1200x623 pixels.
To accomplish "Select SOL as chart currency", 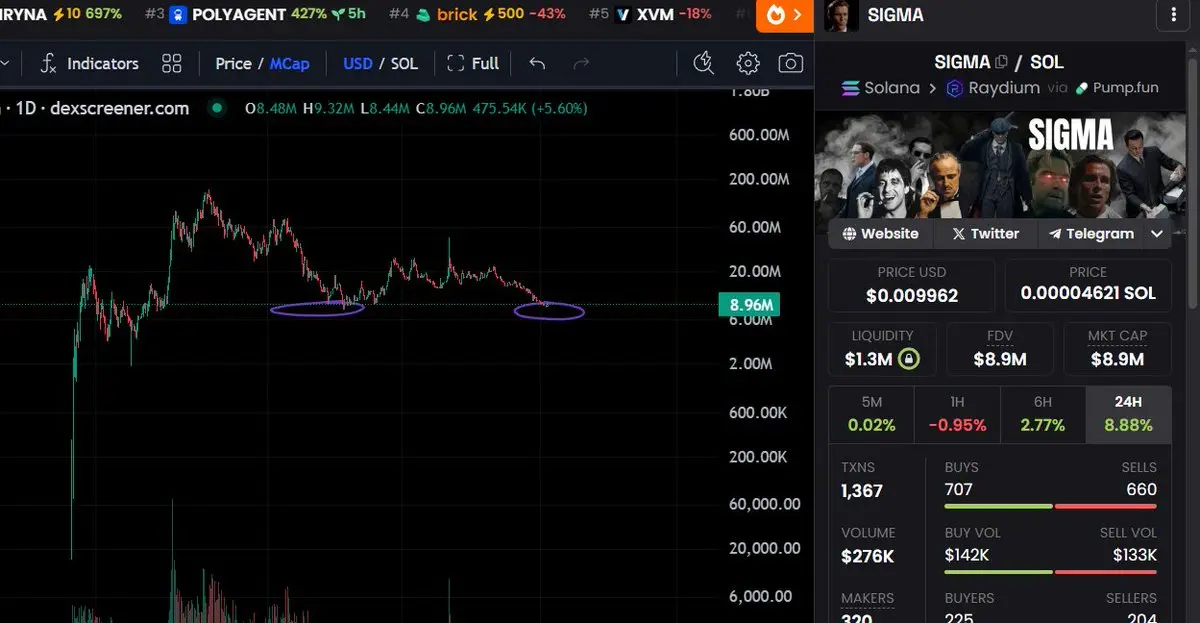I will (x=404, y=63).
